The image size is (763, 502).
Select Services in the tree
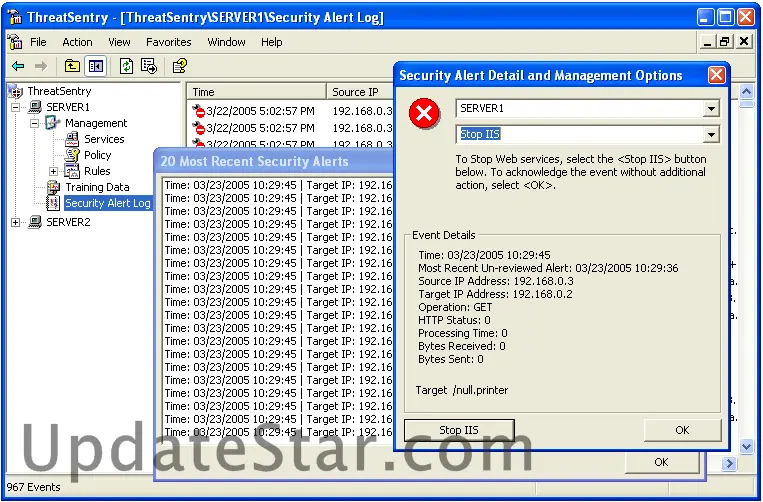[104, 139]
